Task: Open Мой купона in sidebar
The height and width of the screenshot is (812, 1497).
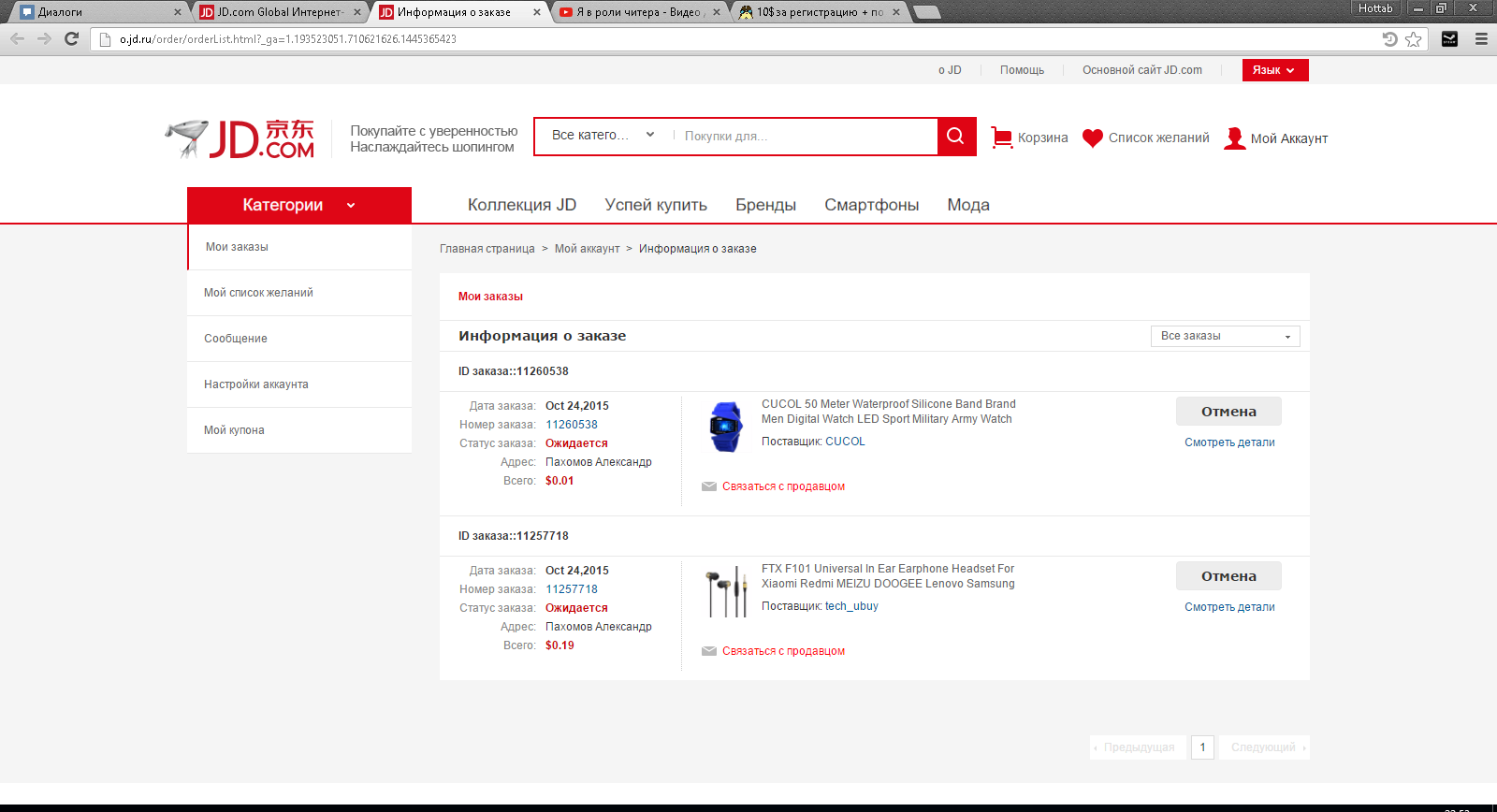Action: coord(299,430)
